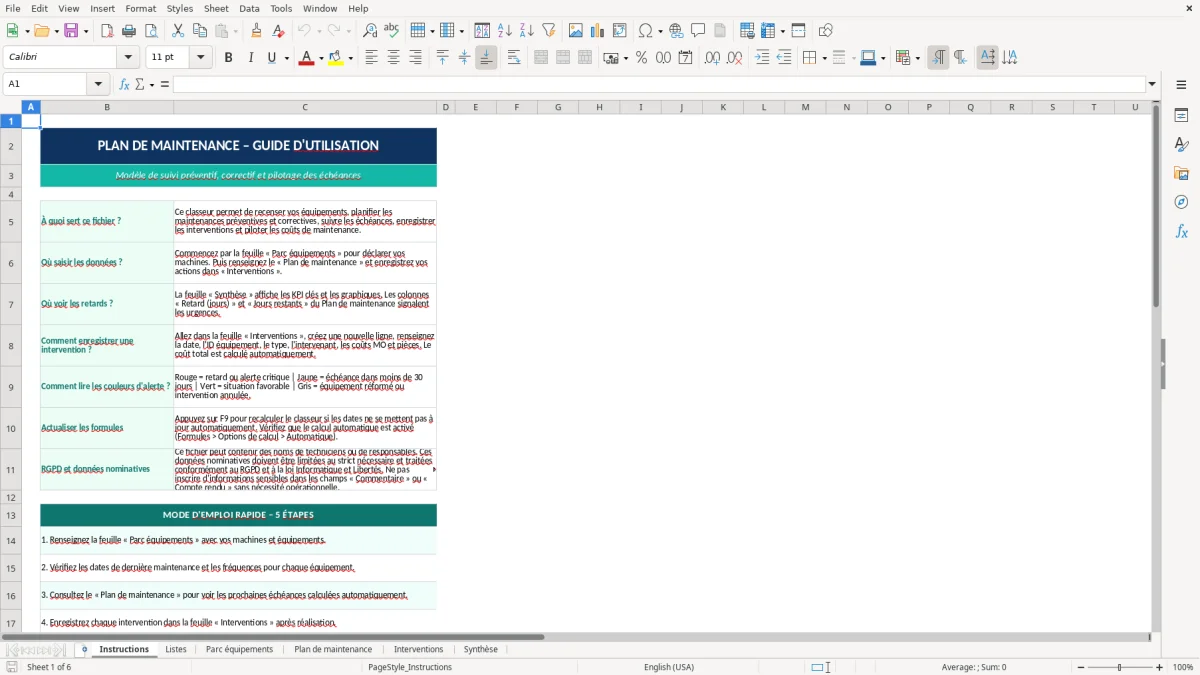Toggle Left-To-Right text direction
1200x675 pixels.
click(x=938, y=58)
